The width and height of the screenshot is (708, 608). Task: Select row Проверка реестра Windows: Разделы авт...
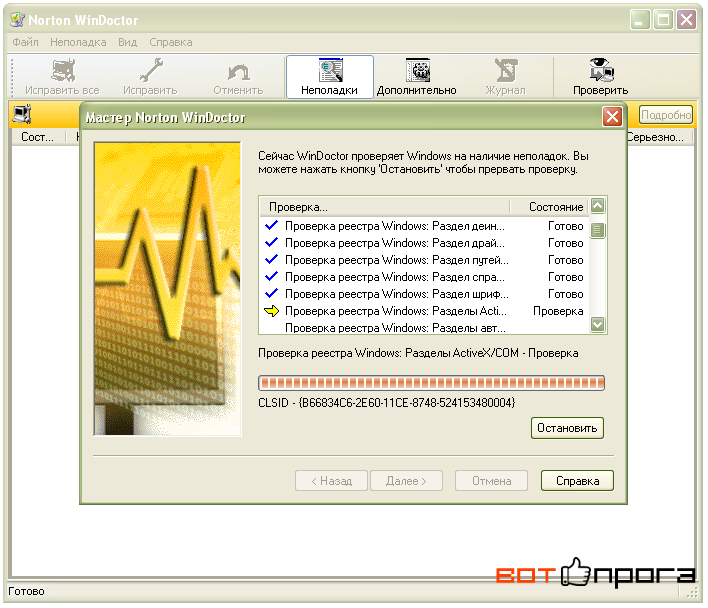424,327
